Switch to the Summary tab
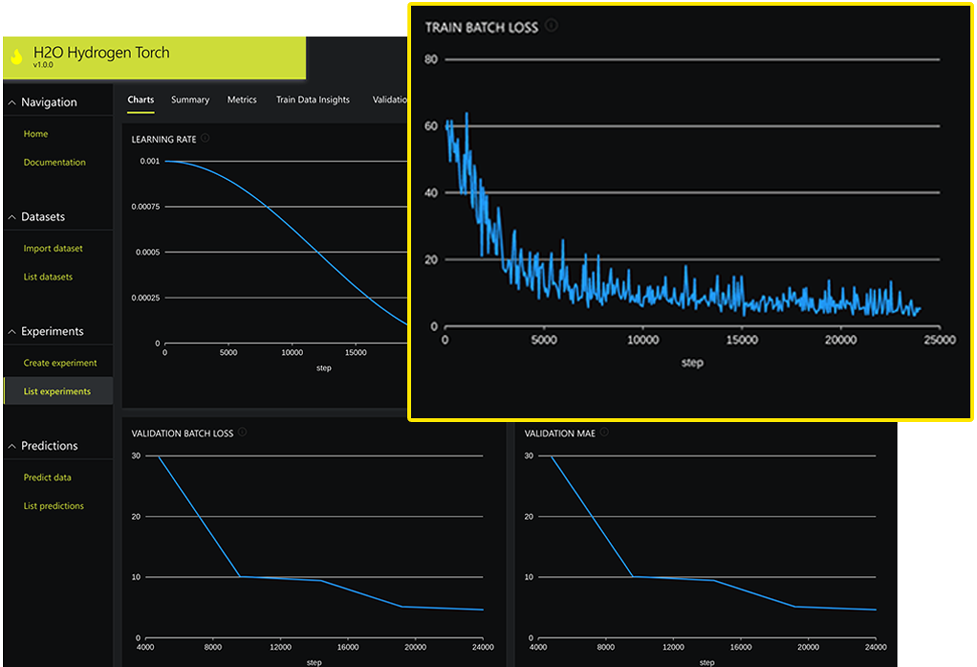The image size is (977, 667). pyautogui.click(x=190, y=100)
